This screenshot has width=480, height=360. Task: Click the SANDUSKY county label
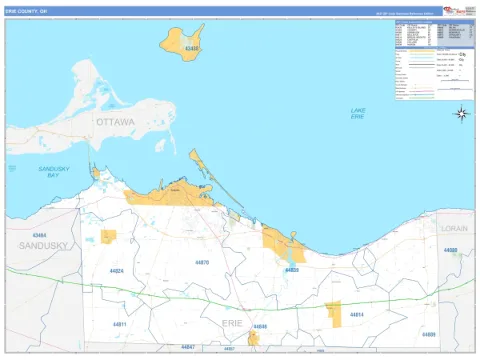pos(43,246)
